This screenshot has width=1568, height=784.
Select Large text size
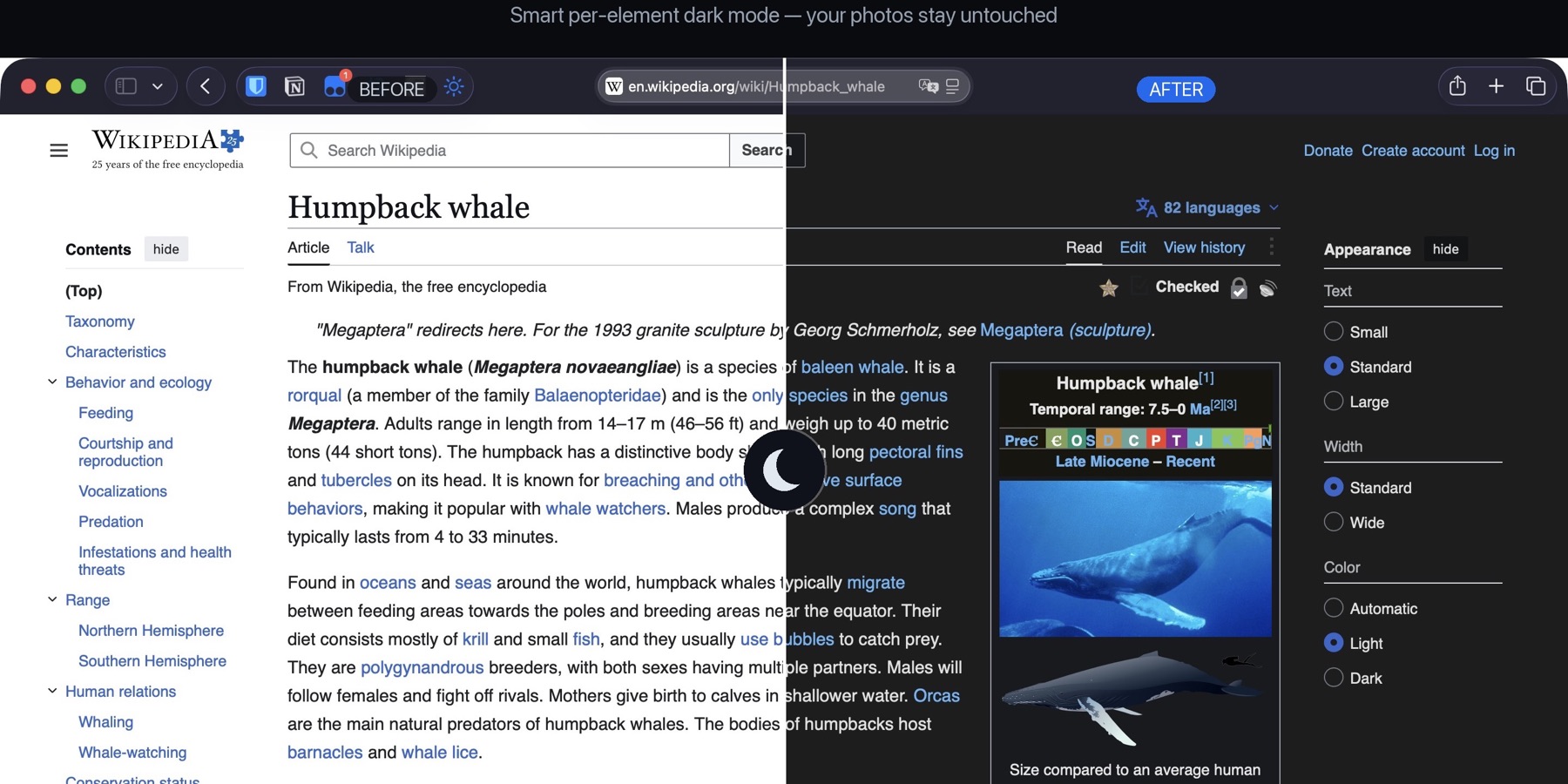(1333, 402)
